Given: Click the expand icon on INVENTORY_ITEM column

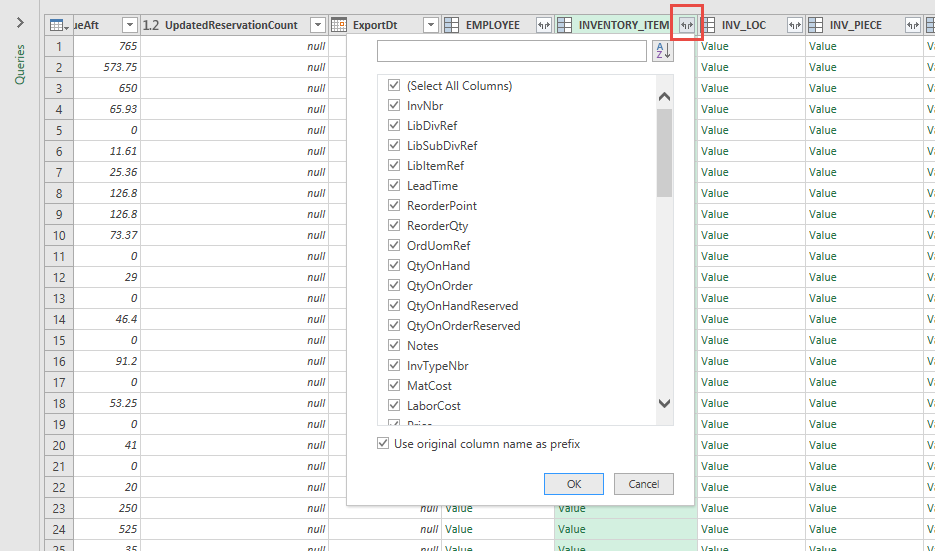Looking at the screenshot, I should pos(686,25).
